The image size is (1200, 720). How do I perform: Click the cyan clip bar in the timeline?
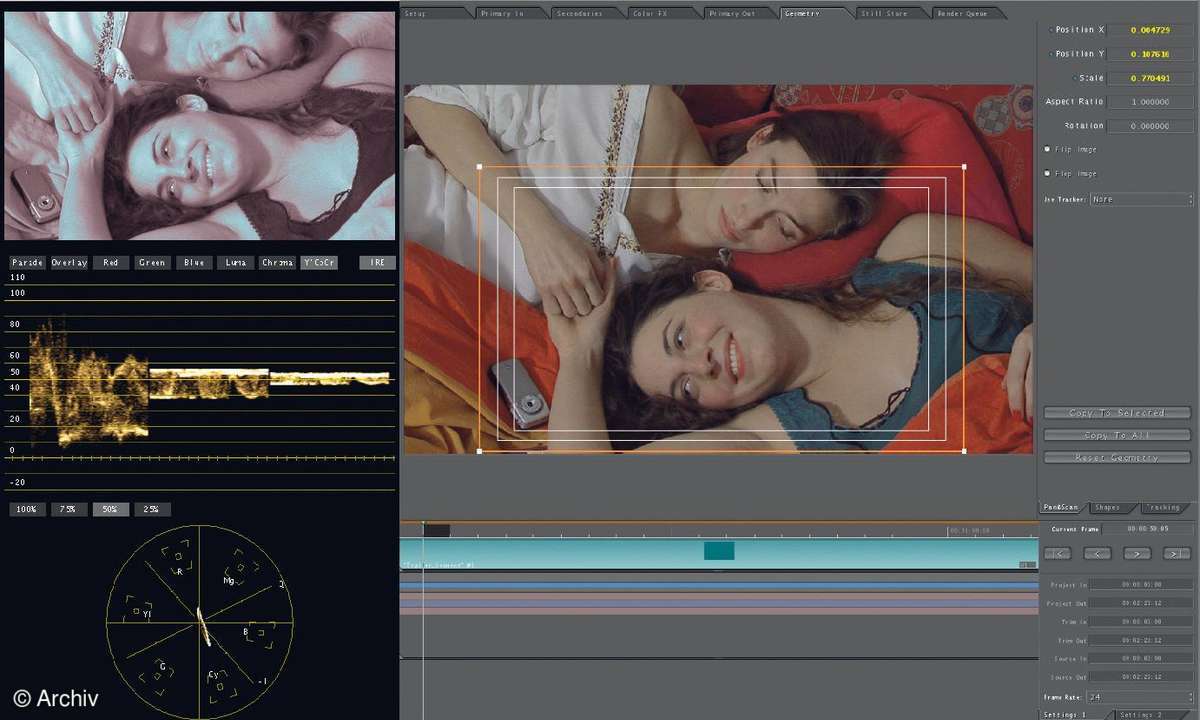point(718,554)
